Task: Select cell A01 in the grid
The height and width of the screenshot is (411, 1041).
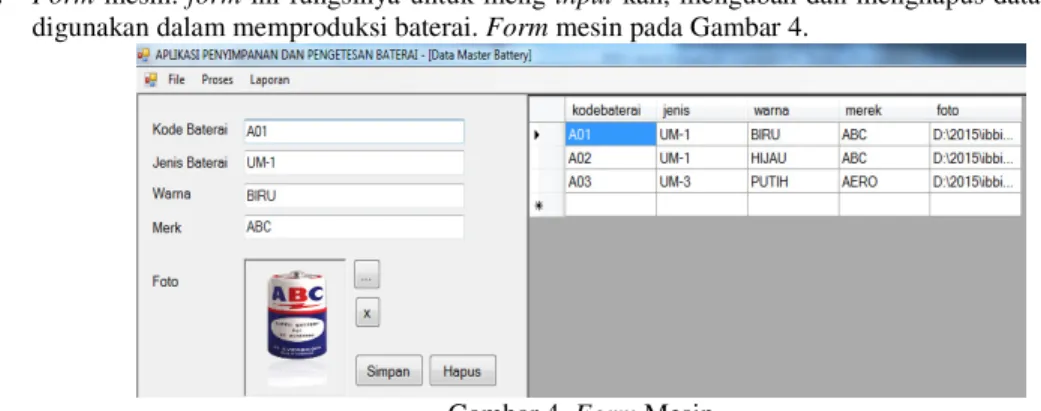Action: 611,134
